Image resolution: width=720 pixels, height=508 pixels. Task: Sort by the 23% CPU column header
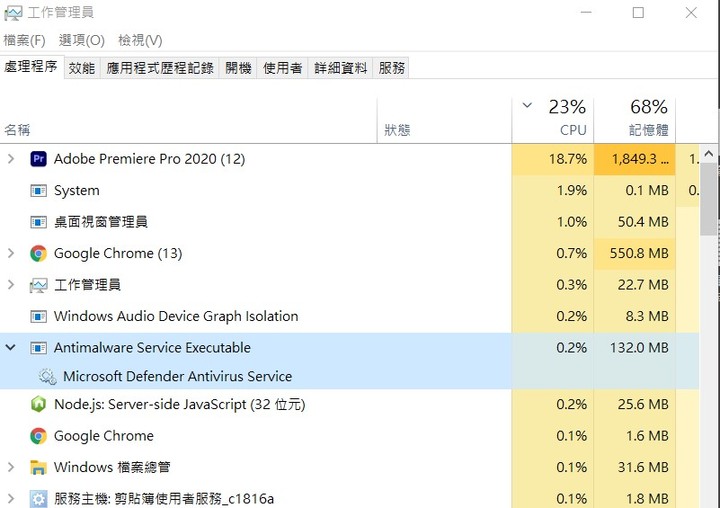(x=553, y=120)
